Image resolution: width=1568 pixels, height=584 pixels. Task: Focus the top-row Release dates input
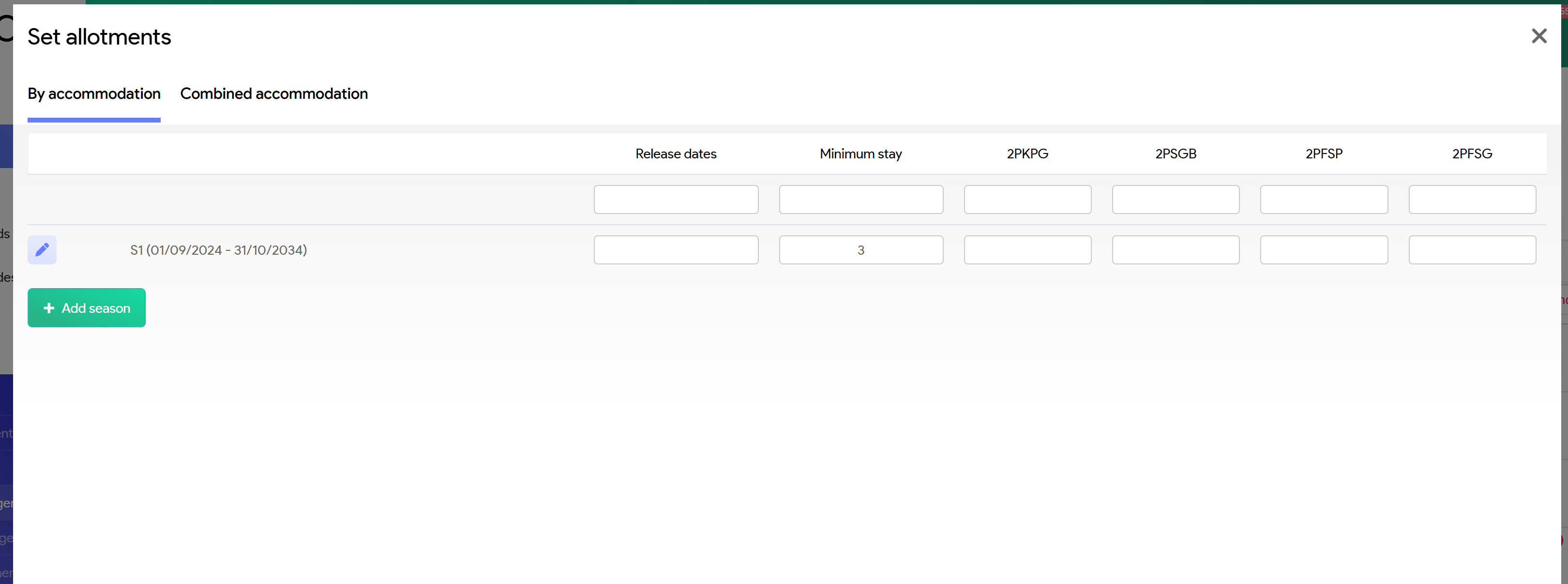click(676, 200)
